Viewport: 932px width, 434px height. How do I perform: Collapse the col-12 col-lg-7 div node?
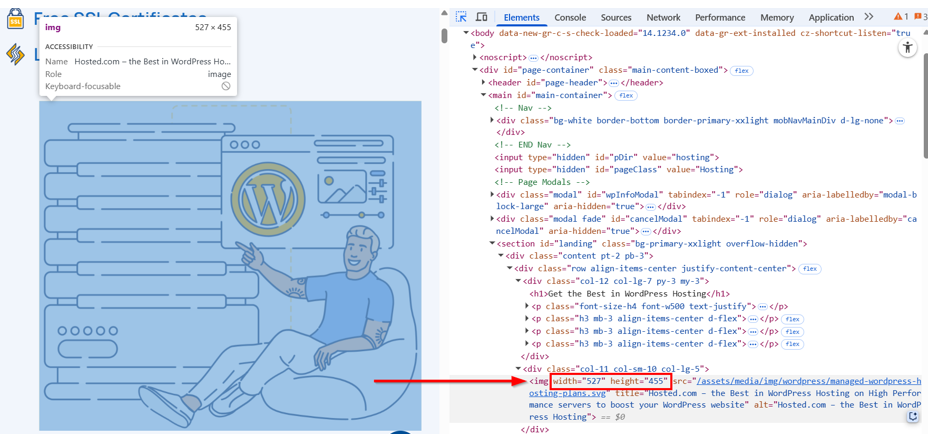click(x=518, y=281)
